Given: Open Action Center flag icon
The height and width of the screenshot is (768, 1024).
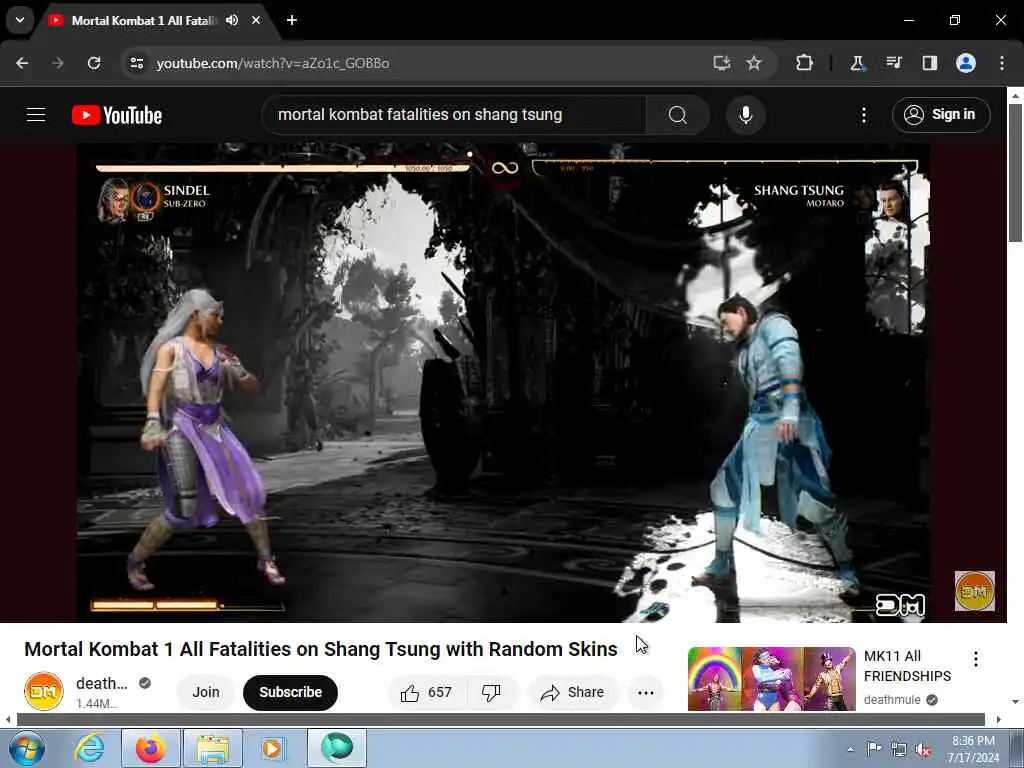Looking at the screenshot, I should [x=874, y=749].
